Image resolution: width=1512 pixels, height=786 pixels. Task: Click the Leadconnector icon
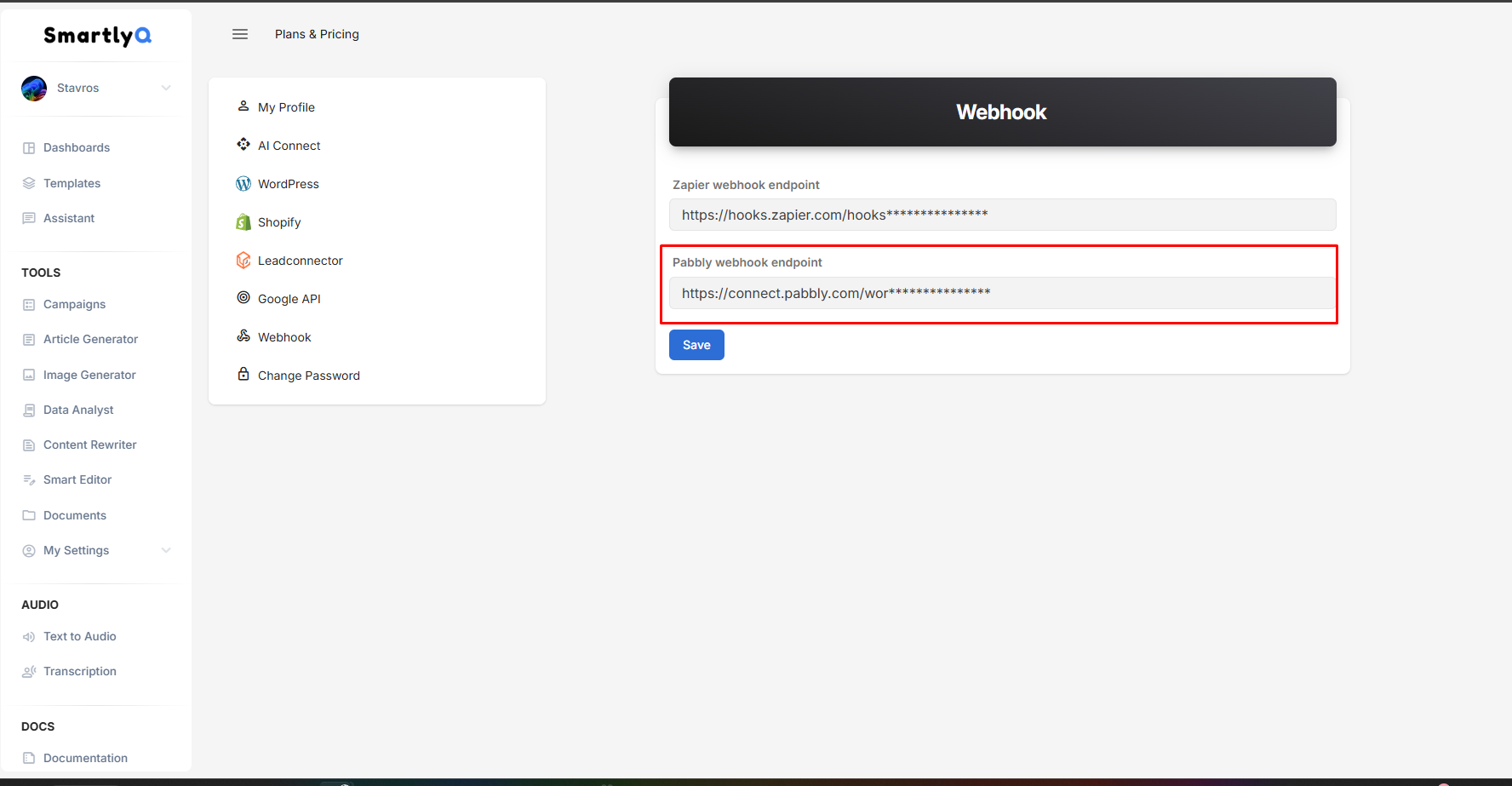click(x=243, y=260)
